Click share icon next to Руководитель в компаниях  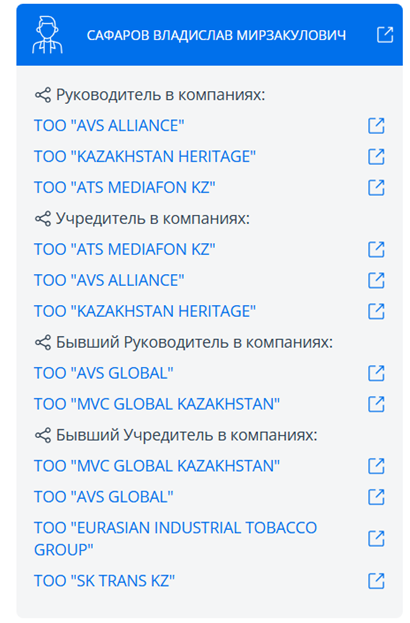click(43, 95)
